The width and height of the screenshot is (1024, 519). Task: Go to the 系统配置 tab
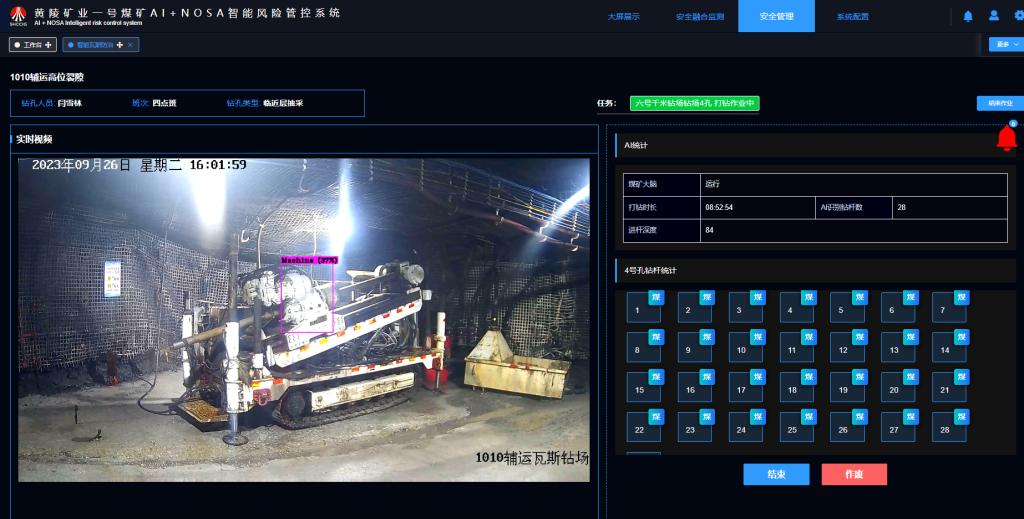click(x=852, y=17)
